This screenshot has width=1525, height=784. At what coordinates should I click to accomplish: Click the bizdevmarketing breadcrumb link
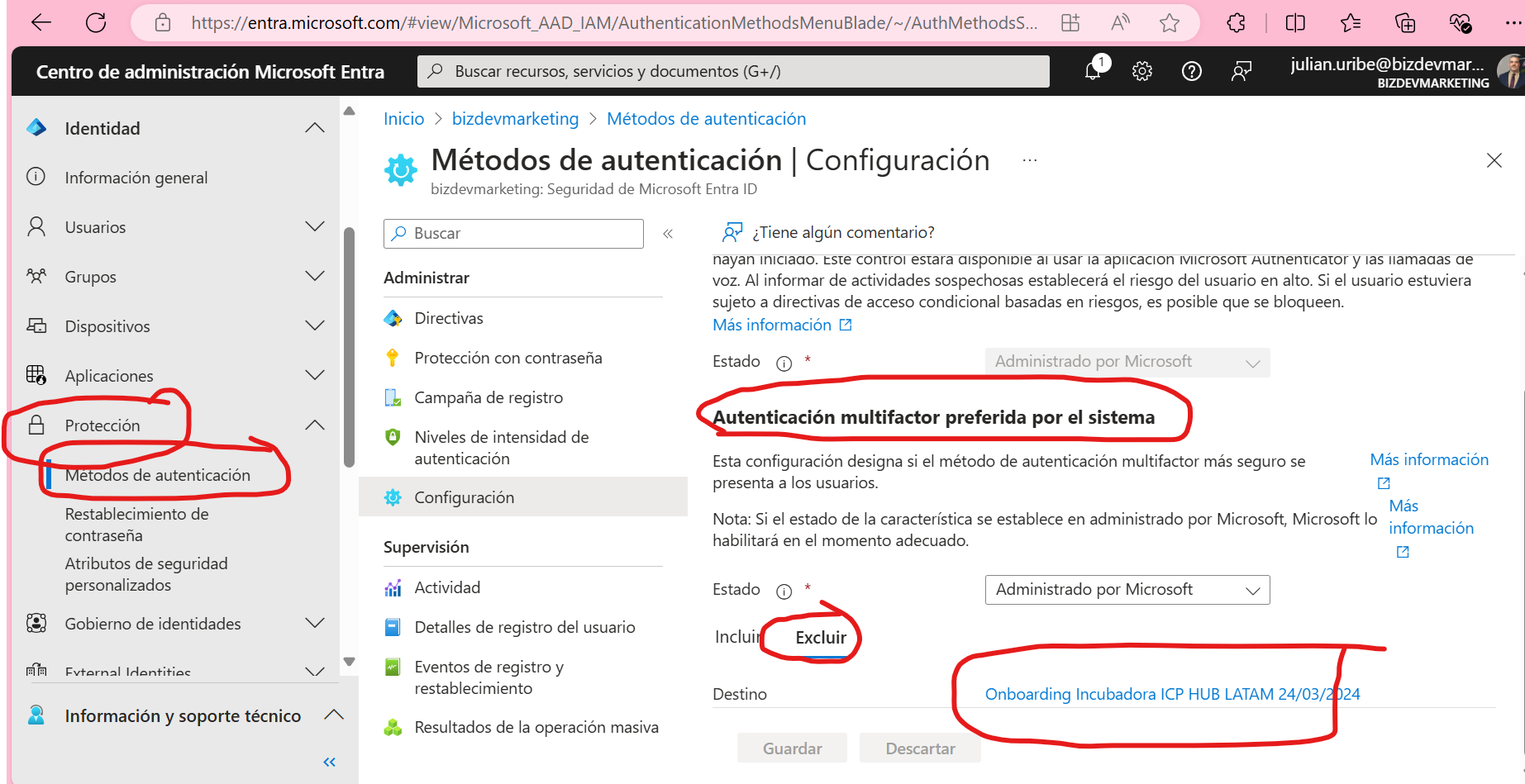click(515, 119)
